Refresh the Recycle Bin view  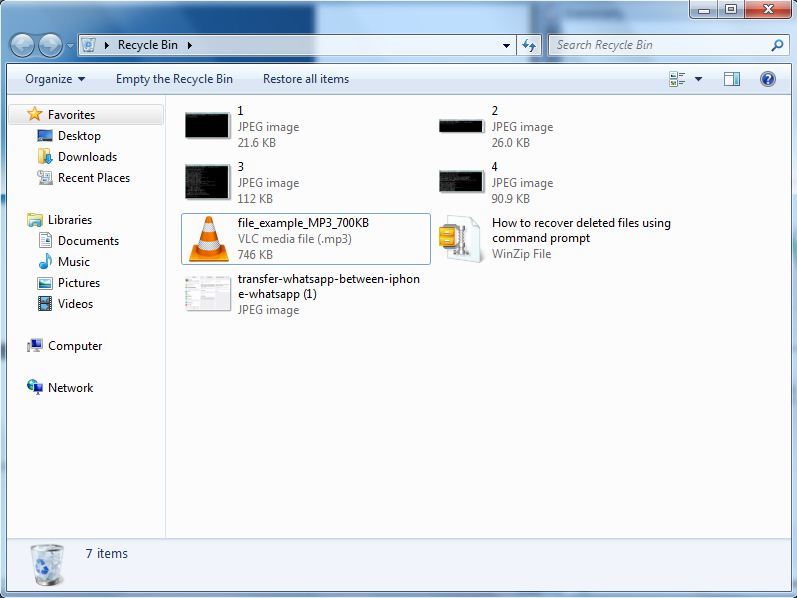point(529,45)
